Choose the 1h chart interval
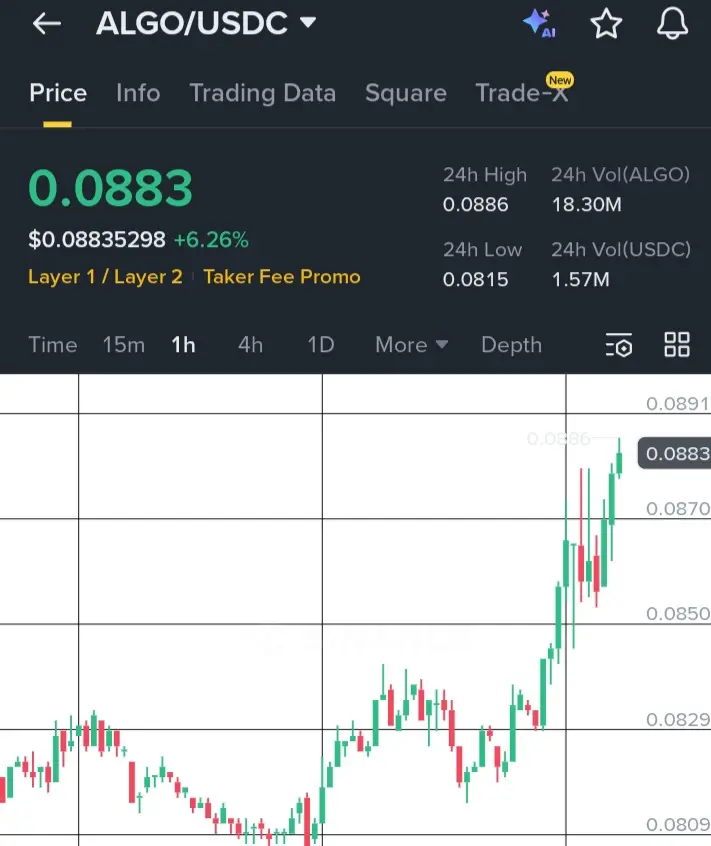Screen dimensions: 711x846 point(183,345)
